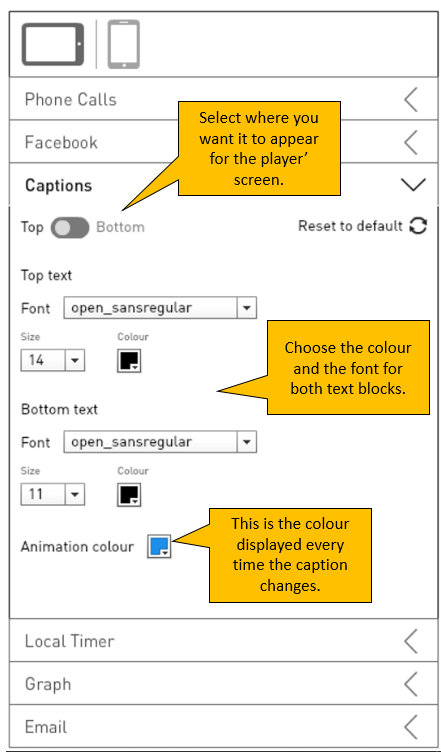Screen dimensions: 441x754
Task: Select the phone device view icon
Action: (124, 44)
